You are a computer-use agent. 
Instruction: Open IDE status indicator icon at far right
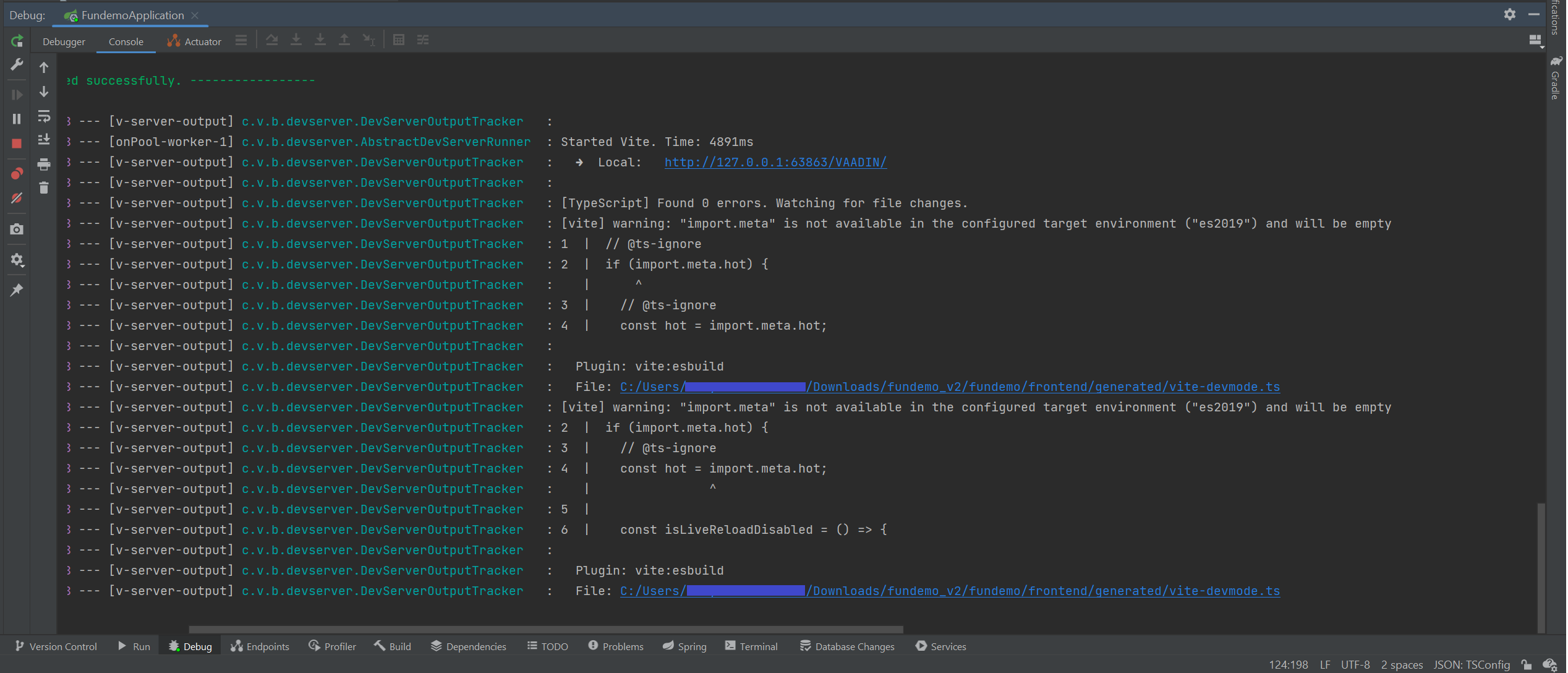pyautogui.click(x=1551, y=665)
